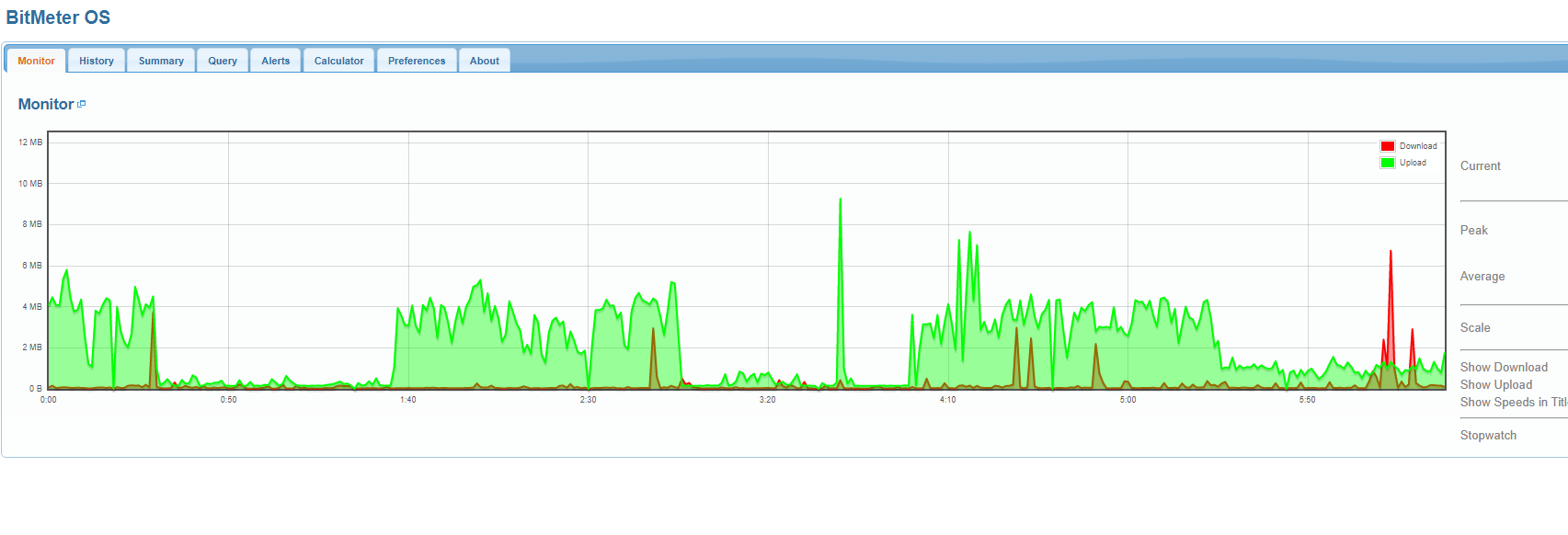Image resolution: width=1568 pixels, height=535 pixels.
Task: Click the red Download legend swatch
Action: tap(1387, 146)
